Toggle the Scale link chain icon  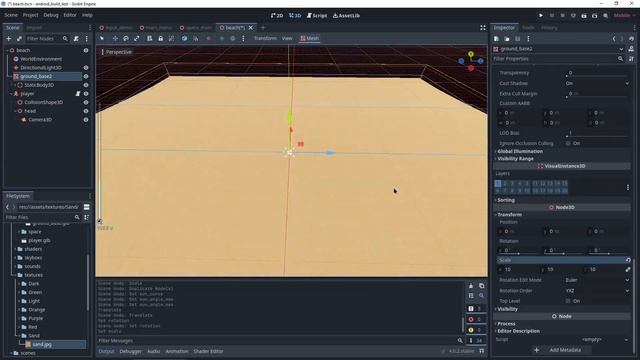(x=628, y=269)
